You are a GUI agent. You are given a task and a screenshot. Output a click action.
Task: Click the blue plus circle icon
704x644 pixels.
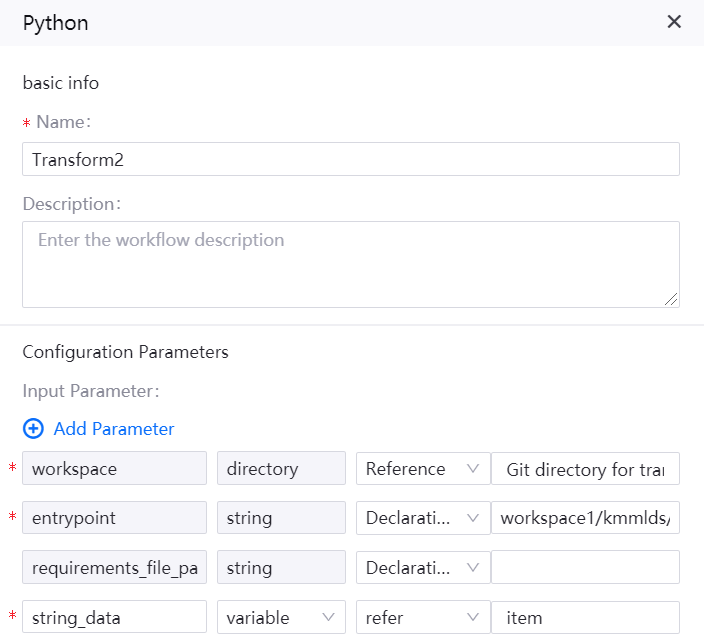(x=33, y=428)
